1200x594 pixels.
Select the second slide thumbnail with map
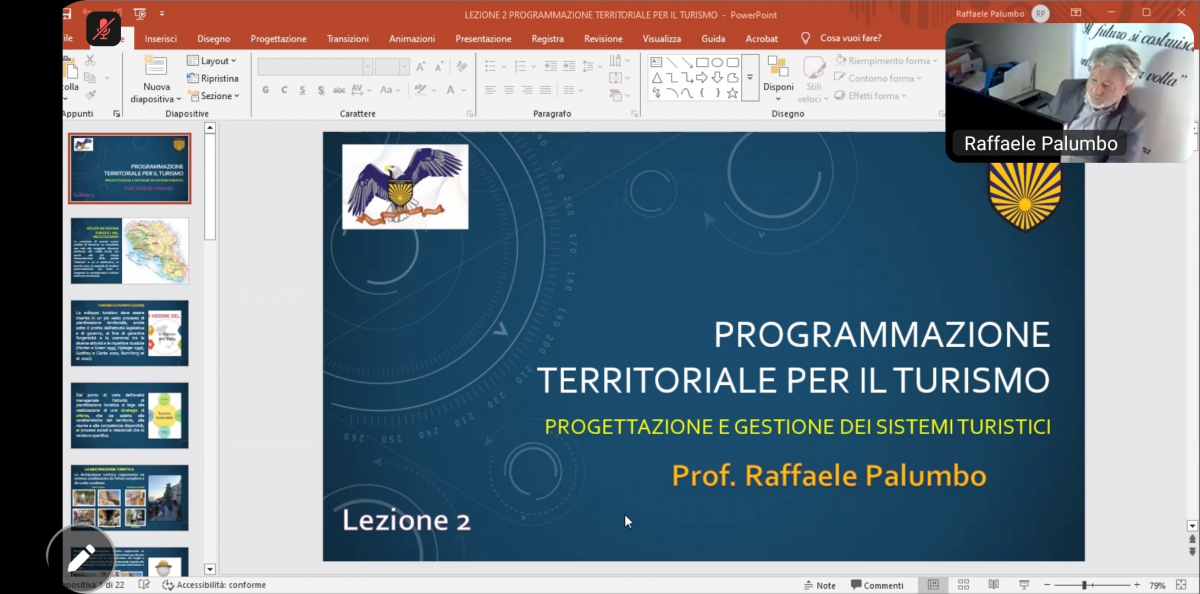click(129, 250)
